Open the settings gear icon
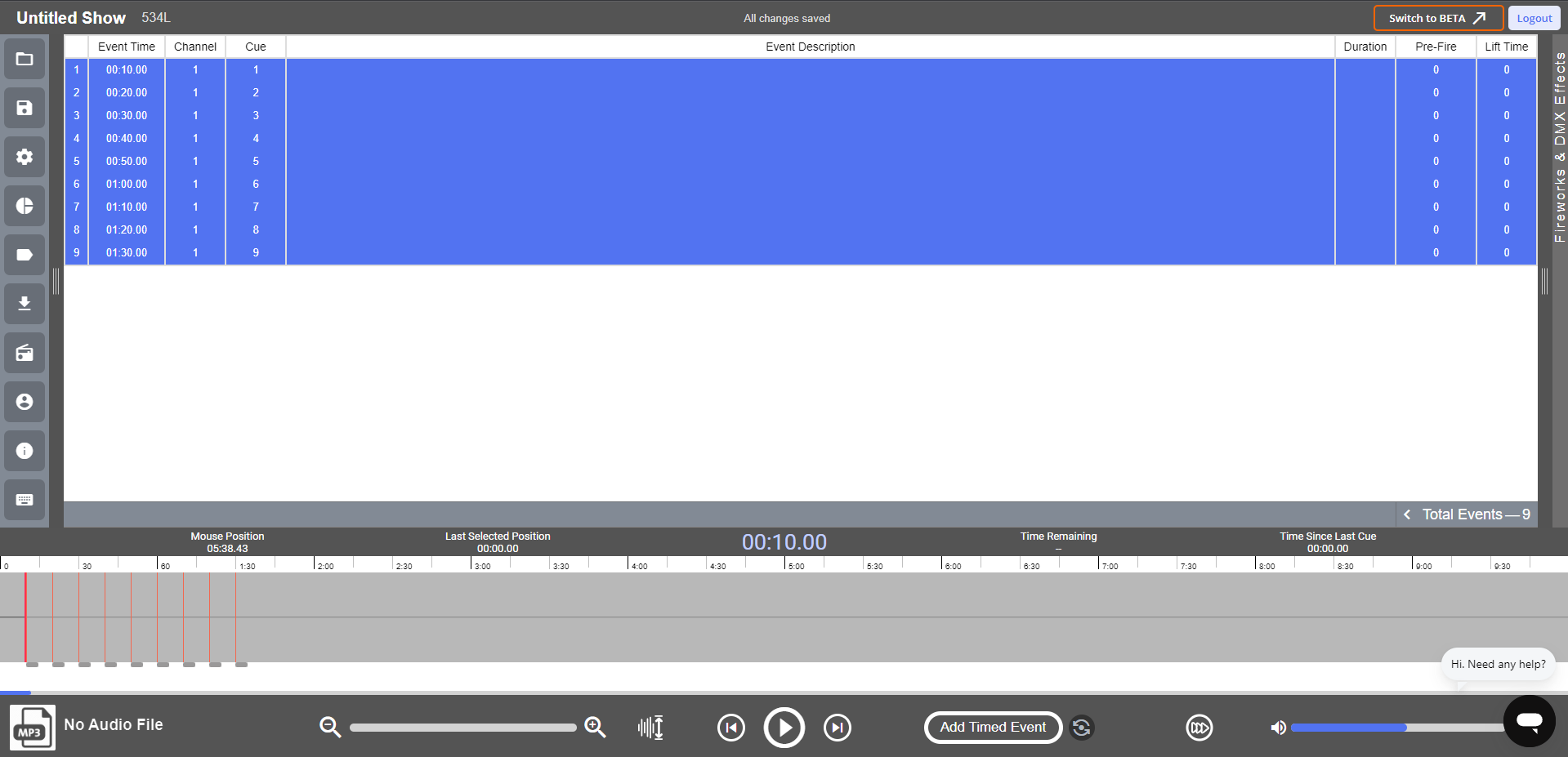This screenshot has width=1568, height=757. point(25,157)
